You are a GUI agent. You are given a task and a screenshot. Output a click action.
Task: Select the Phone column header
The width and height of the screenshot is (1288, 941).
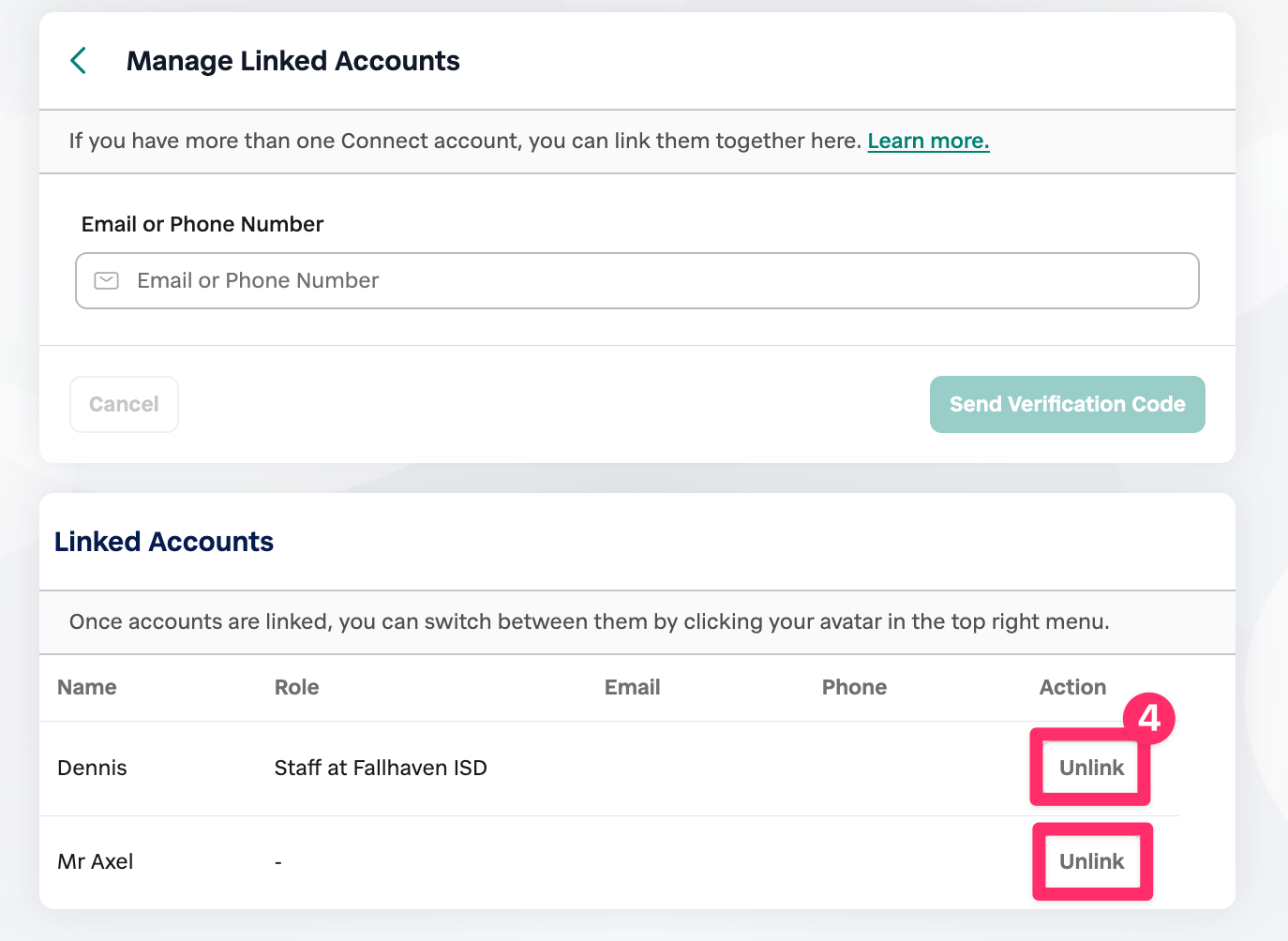854,687
